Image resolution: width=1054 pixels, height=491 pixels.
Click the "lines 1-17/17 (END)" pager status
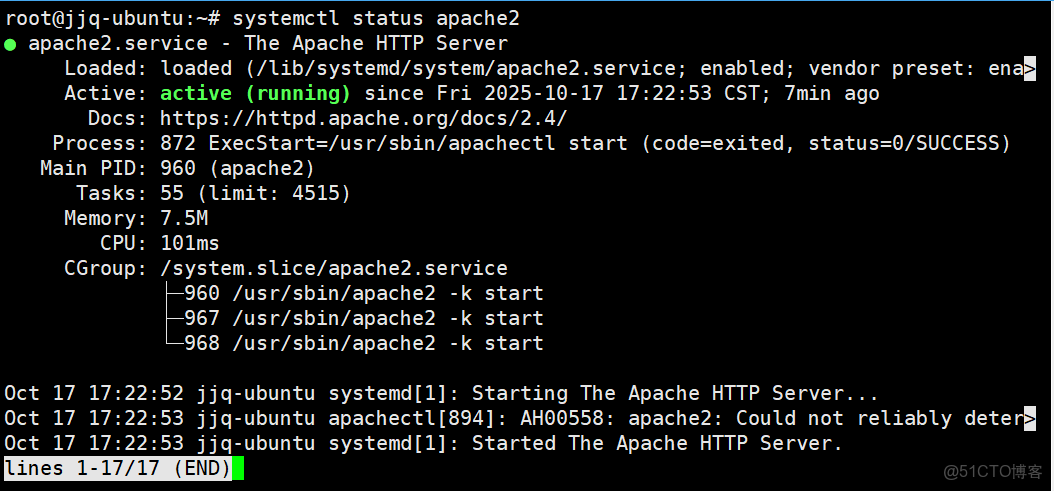tap(117, 468)
